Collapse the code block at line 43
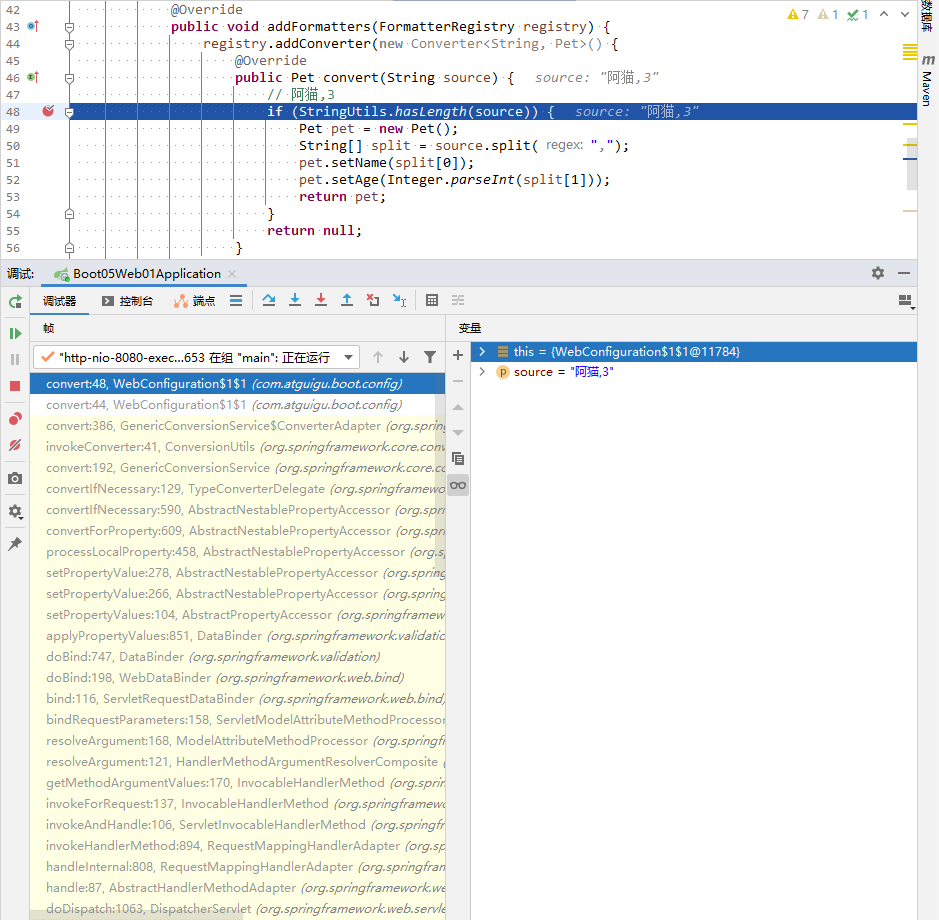The height and width of the screenshot is (920, 939). (x=69, y=27)
